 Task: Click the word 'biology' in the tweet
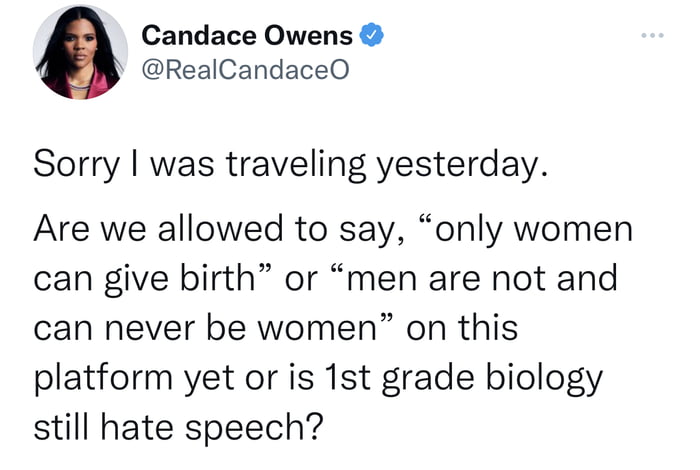[x=544, y=379]
